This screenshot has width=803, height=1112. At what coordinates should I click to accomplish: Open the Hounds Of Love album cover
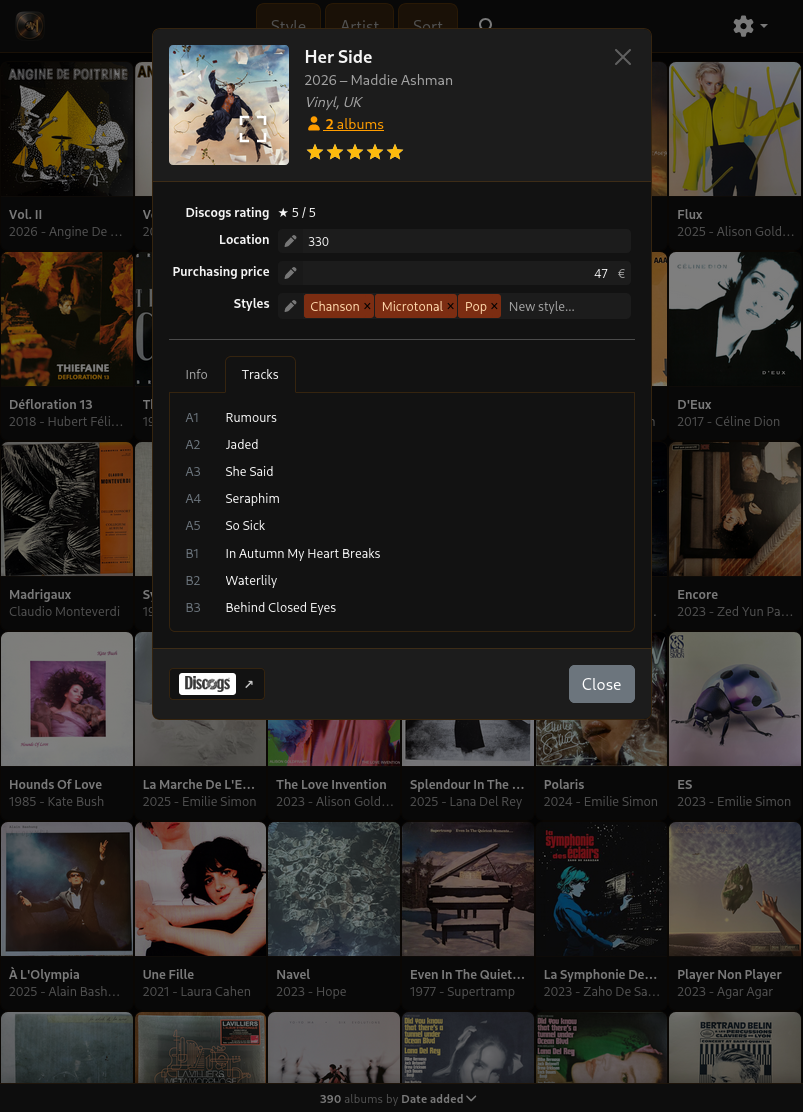pyautogui.click(x=67, y=699)
